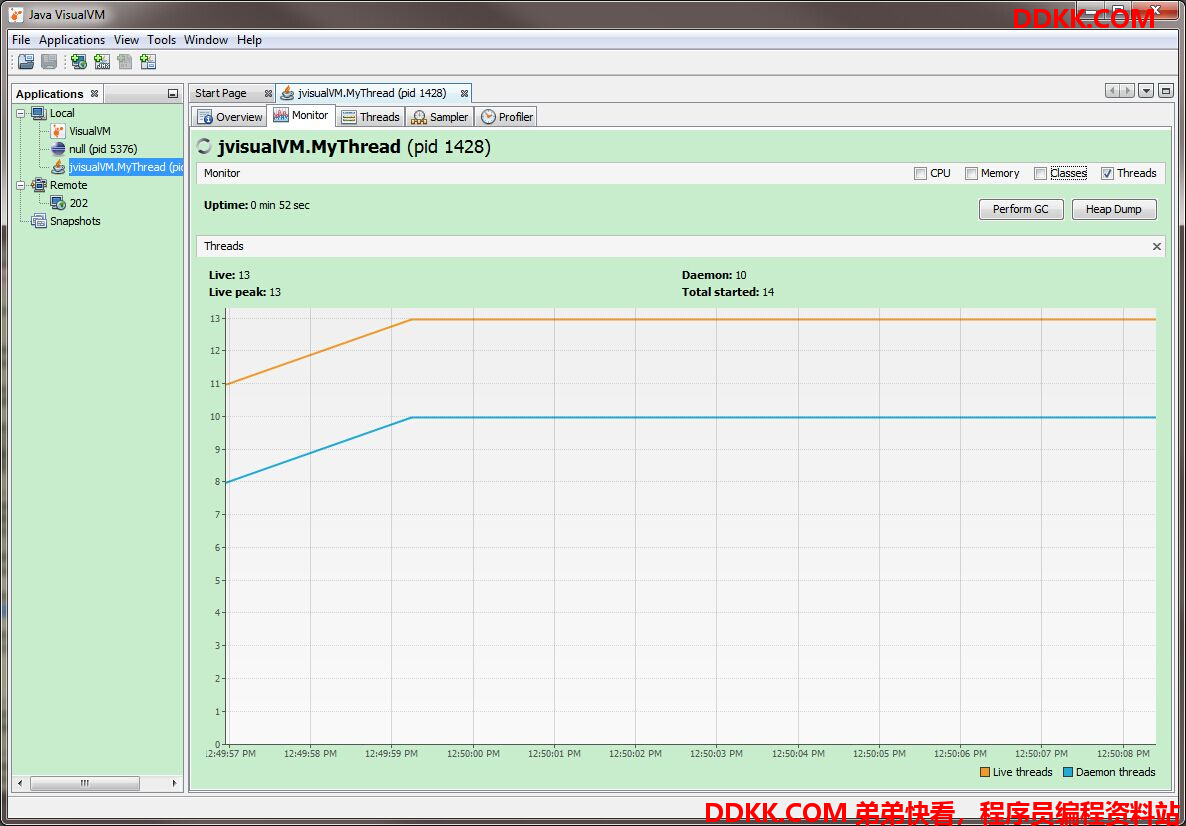The height and width of the screenshot is (826, 1186).
Task: Click the '12:50:05 PM' time axis label
Action: (879, 753)
